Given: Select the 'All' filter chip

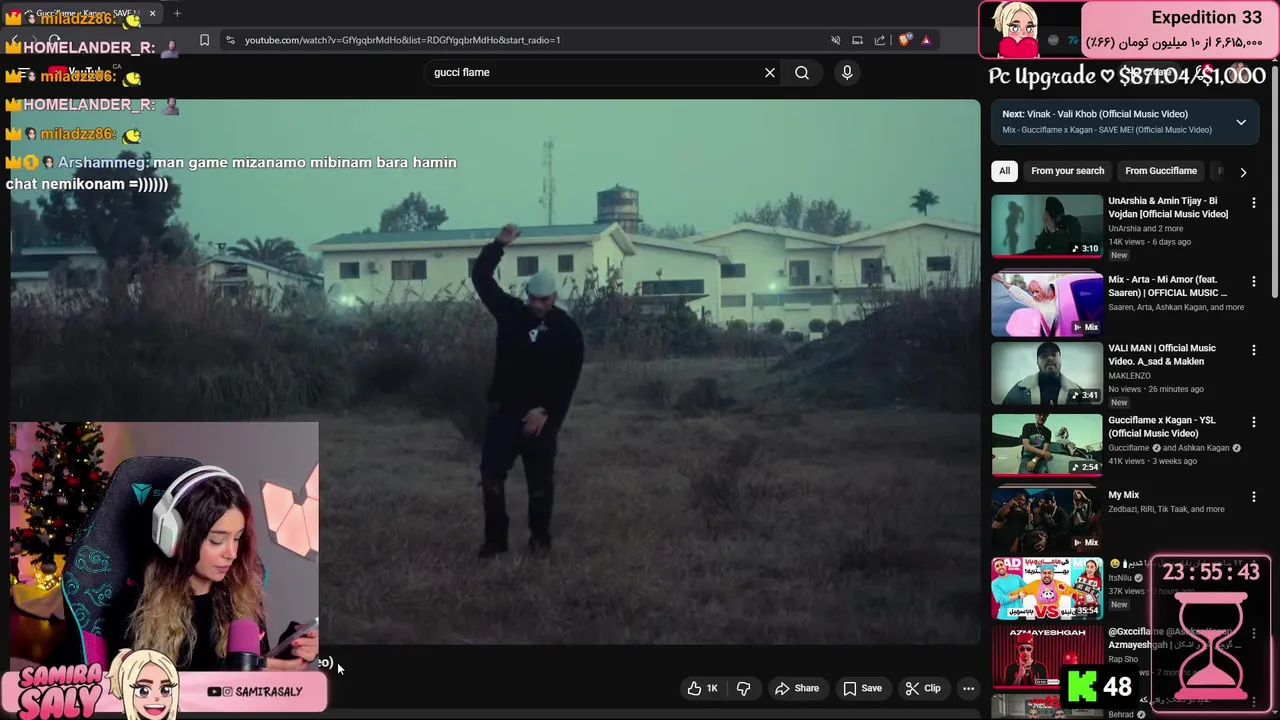Looking at the screenshot, I should (x=1004, y=171).
